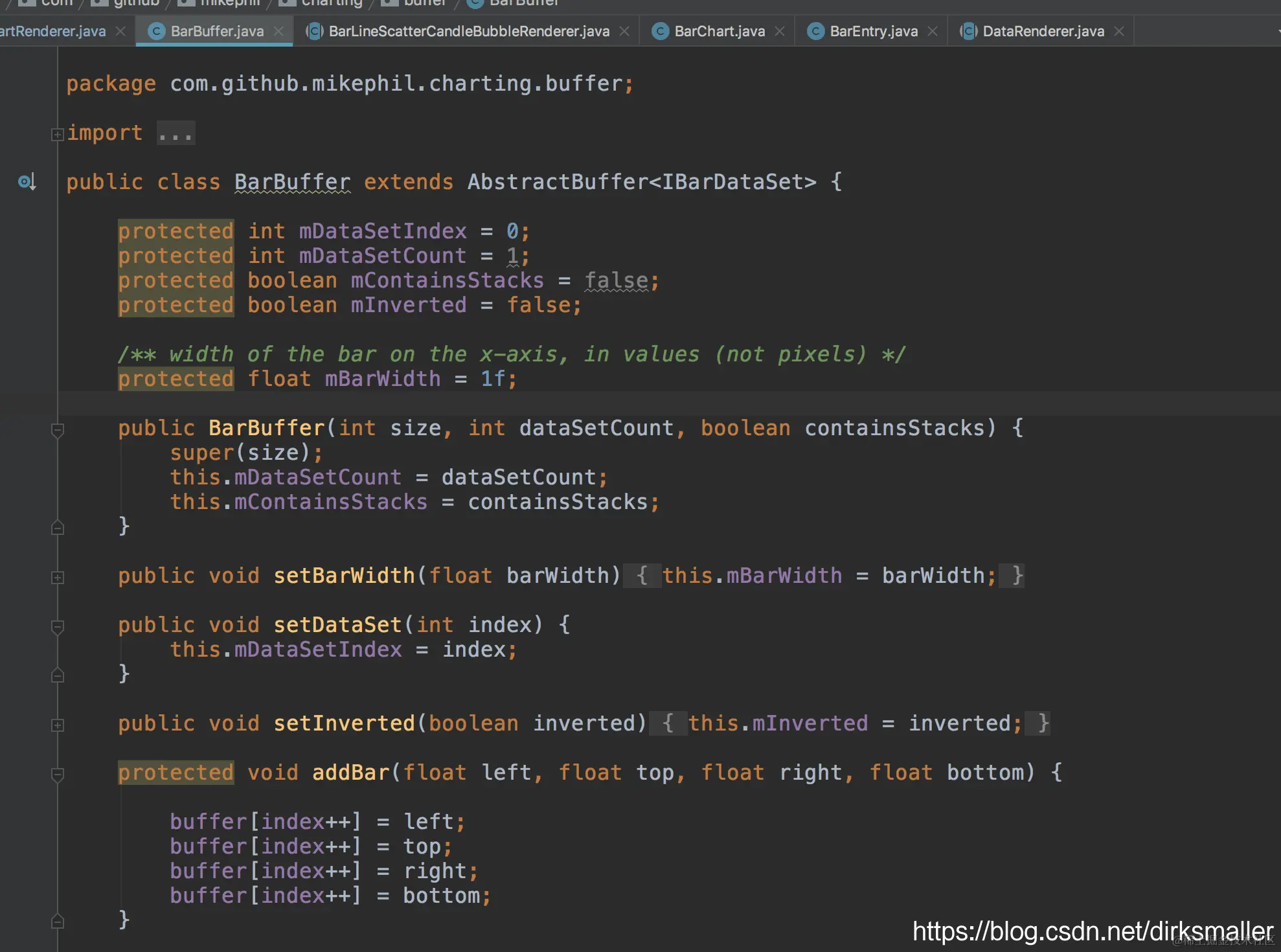
Task: Expand the folded setInverted method
Action: 57,725
